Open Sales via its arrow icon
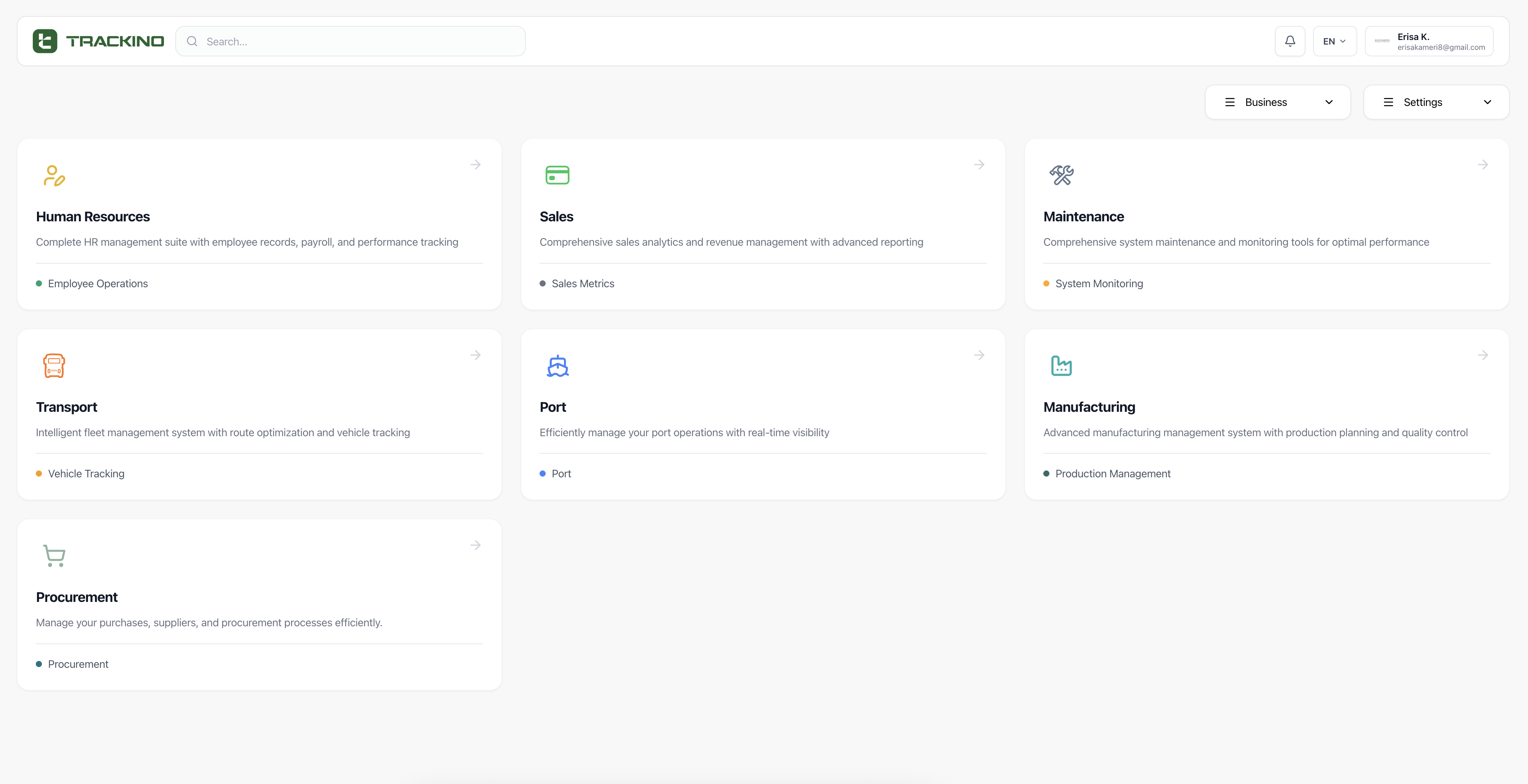The width and height of the screenshot is (1528, 784). pos(979,164)
